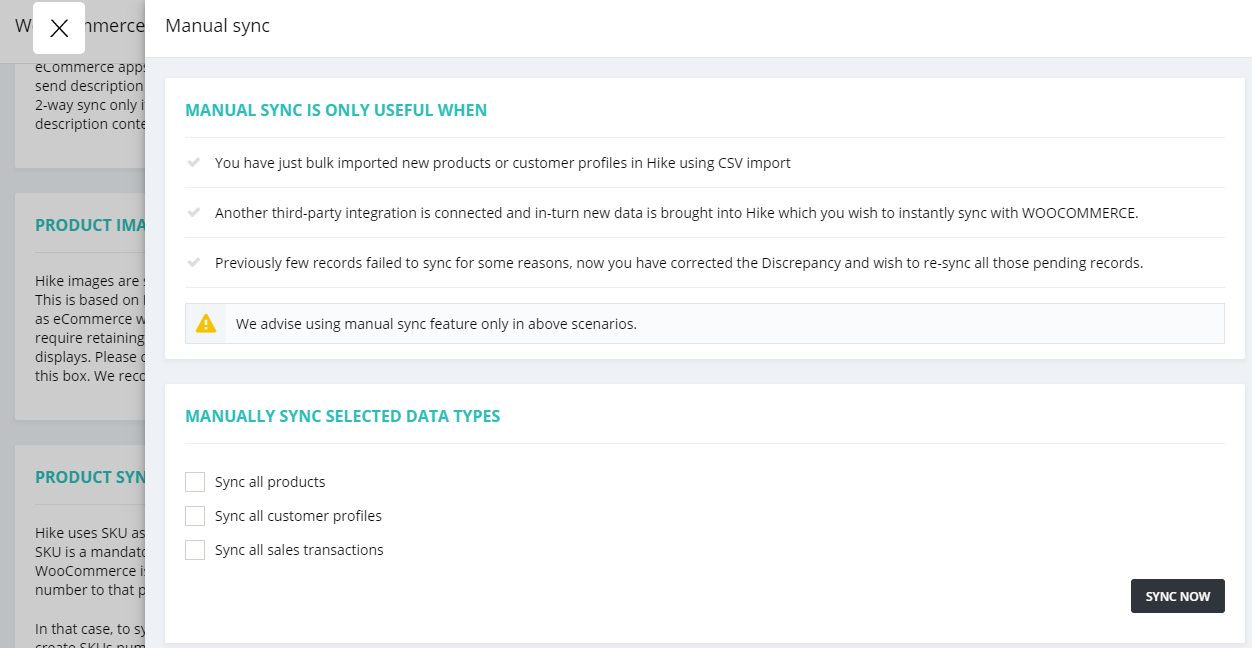Click the Product Images heading behind the panel
Screen dimensions: 1252x648
click(x=90, y=225)
